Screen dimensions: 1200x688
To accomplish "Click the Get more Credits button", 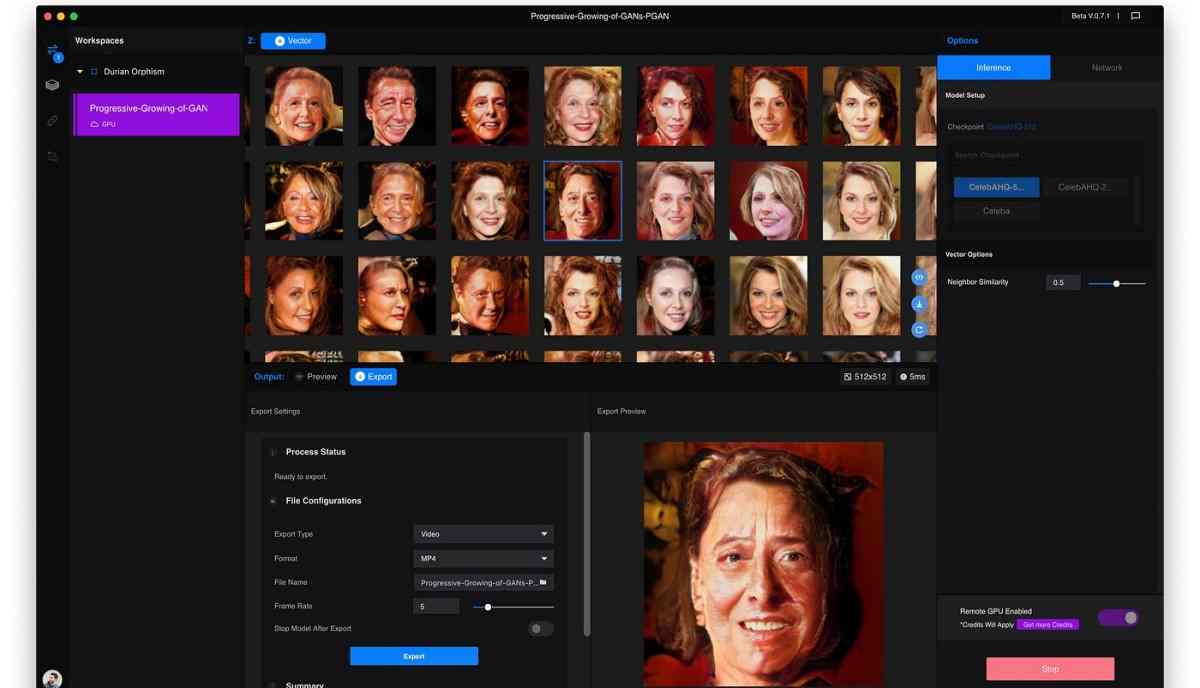I will pos(1048,625).
